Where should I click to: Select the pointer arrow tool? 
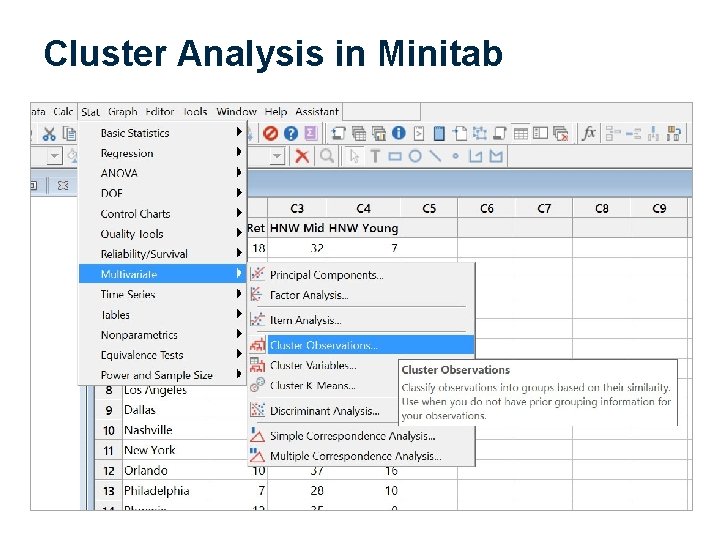pos(354,156)
